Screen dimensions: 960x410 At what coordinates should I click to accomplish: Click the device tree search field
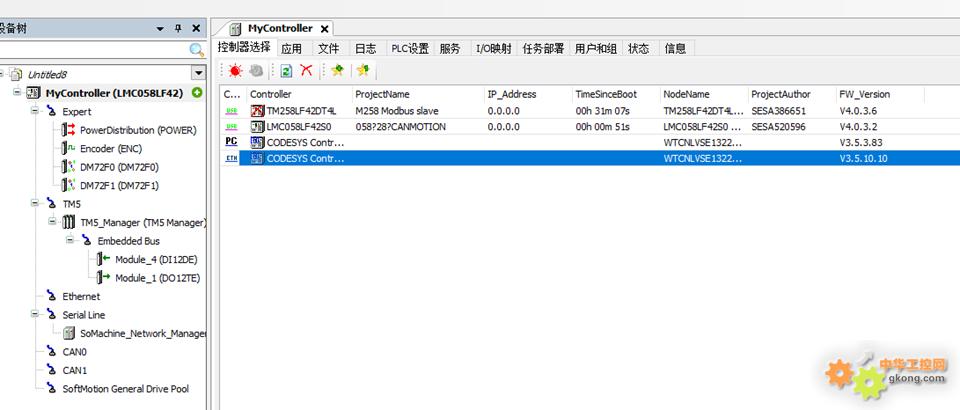94,50
